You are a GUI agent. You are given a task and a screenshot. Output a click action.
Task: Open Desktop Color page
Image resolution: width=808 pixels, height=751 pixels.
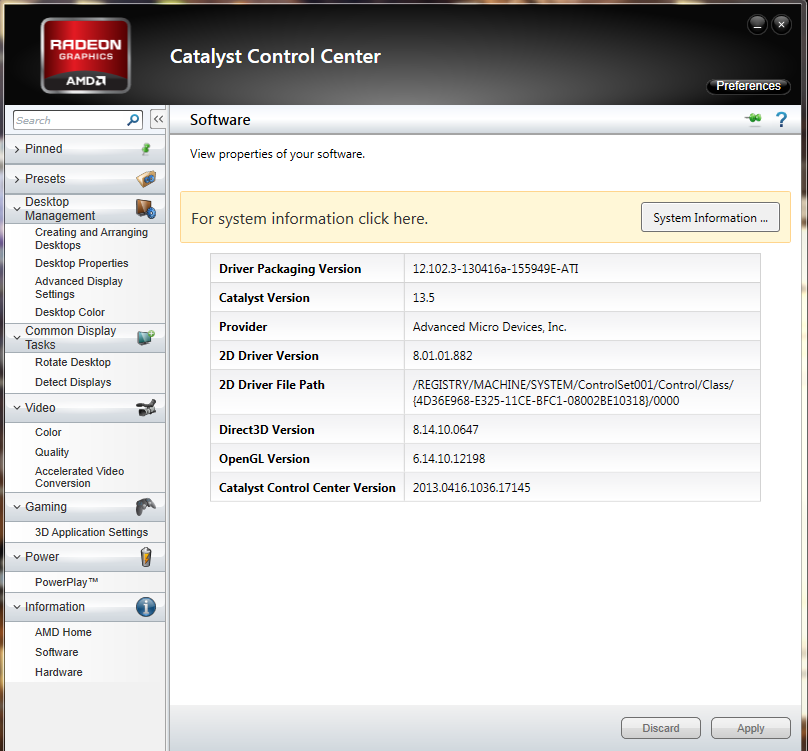(70, 312)
